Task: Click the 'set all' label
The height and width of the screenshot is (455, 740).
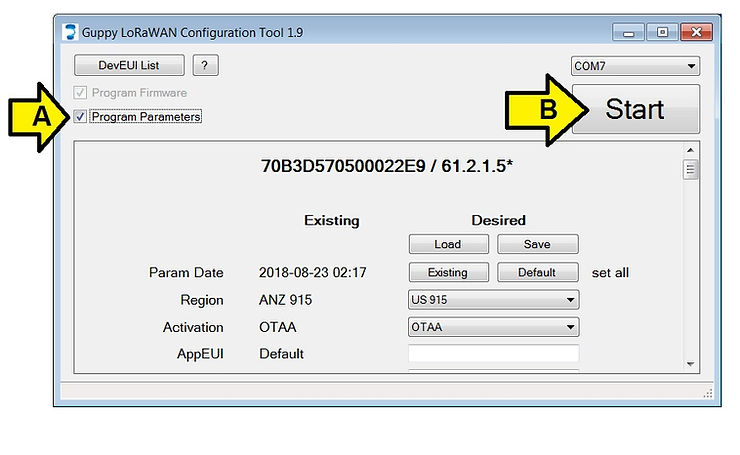Action: pyautogui.click(x=610, y=272)
